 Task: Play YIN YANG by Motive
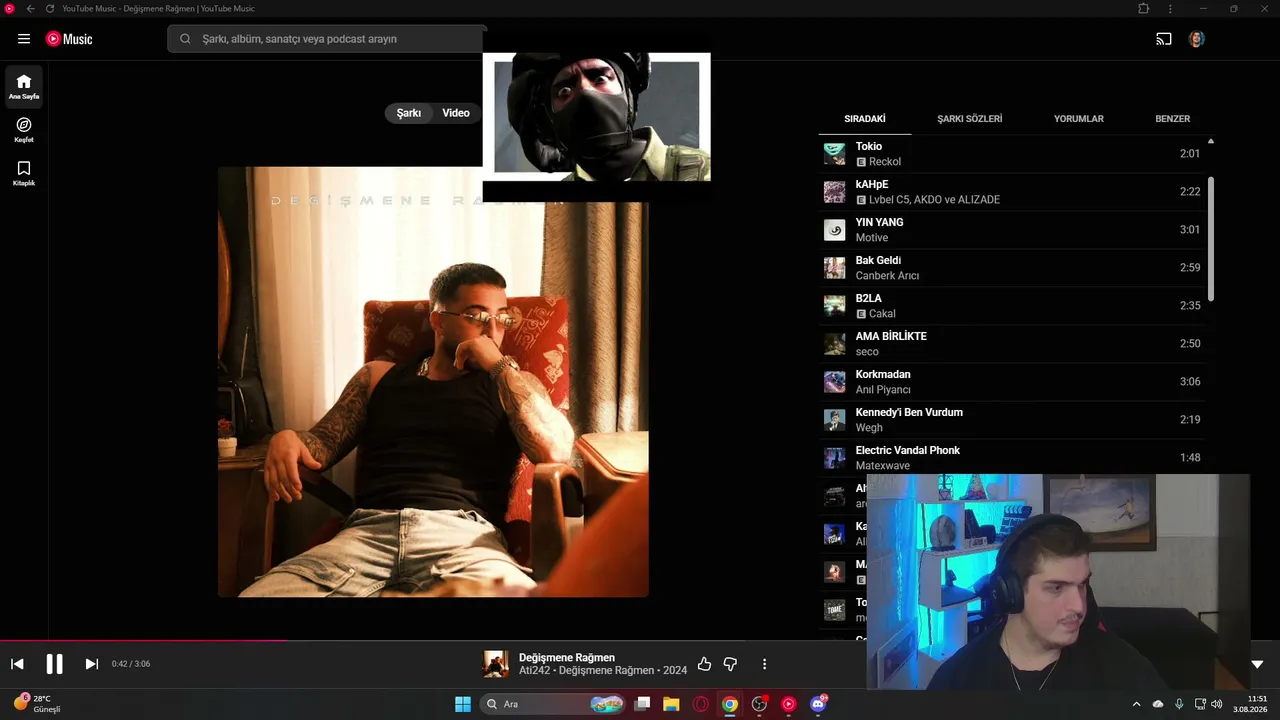point(1011,230)
